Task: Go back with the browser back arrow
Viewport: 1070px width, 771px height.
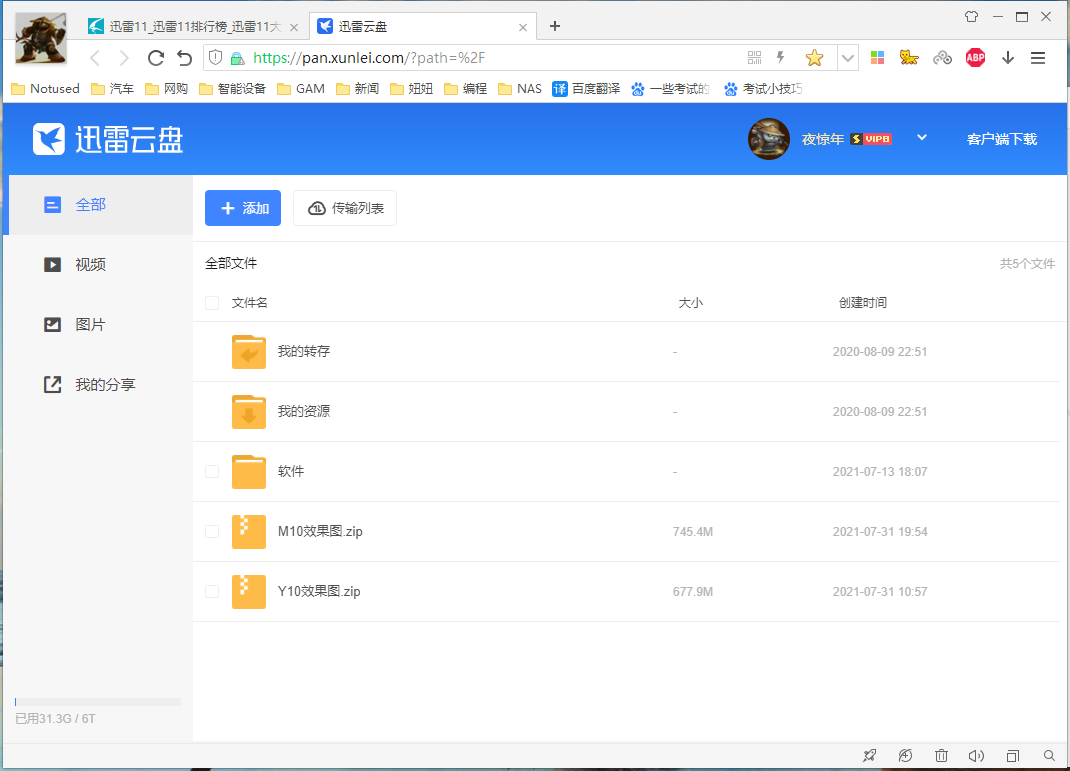Action: 96,58
